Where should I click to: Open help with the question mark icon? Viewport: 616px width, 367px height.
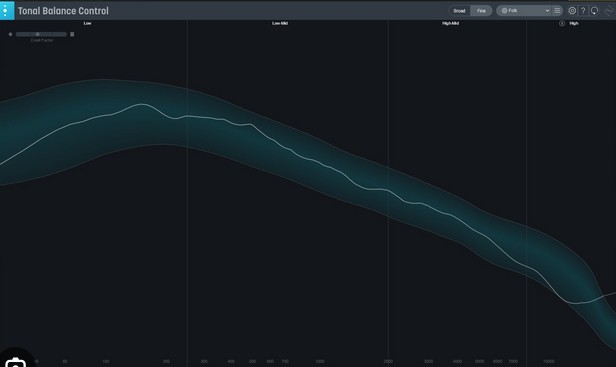pyautogui.click(x=583, y=11)
